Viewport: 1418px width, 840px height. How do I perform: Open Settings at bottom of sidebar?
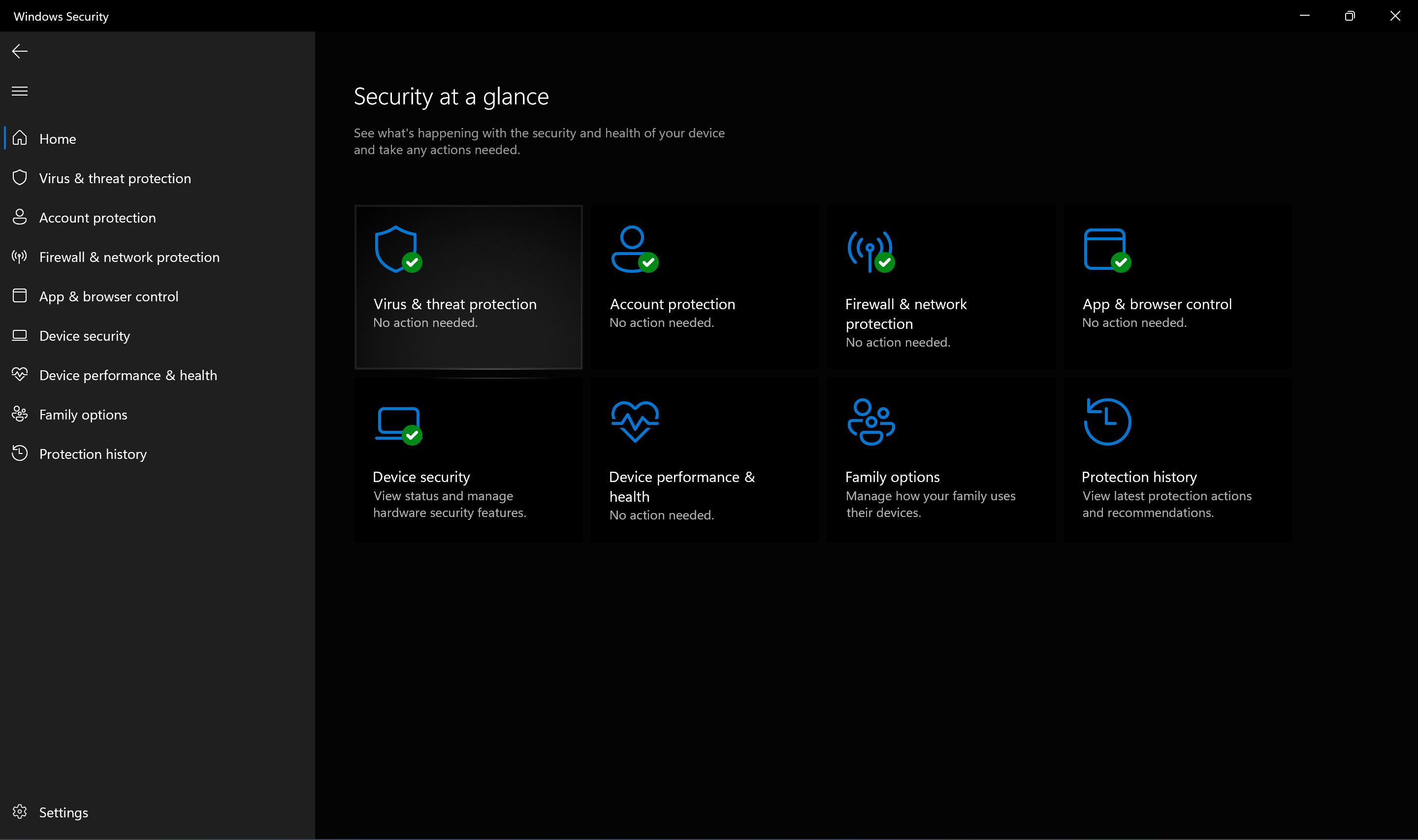point(157,813)
